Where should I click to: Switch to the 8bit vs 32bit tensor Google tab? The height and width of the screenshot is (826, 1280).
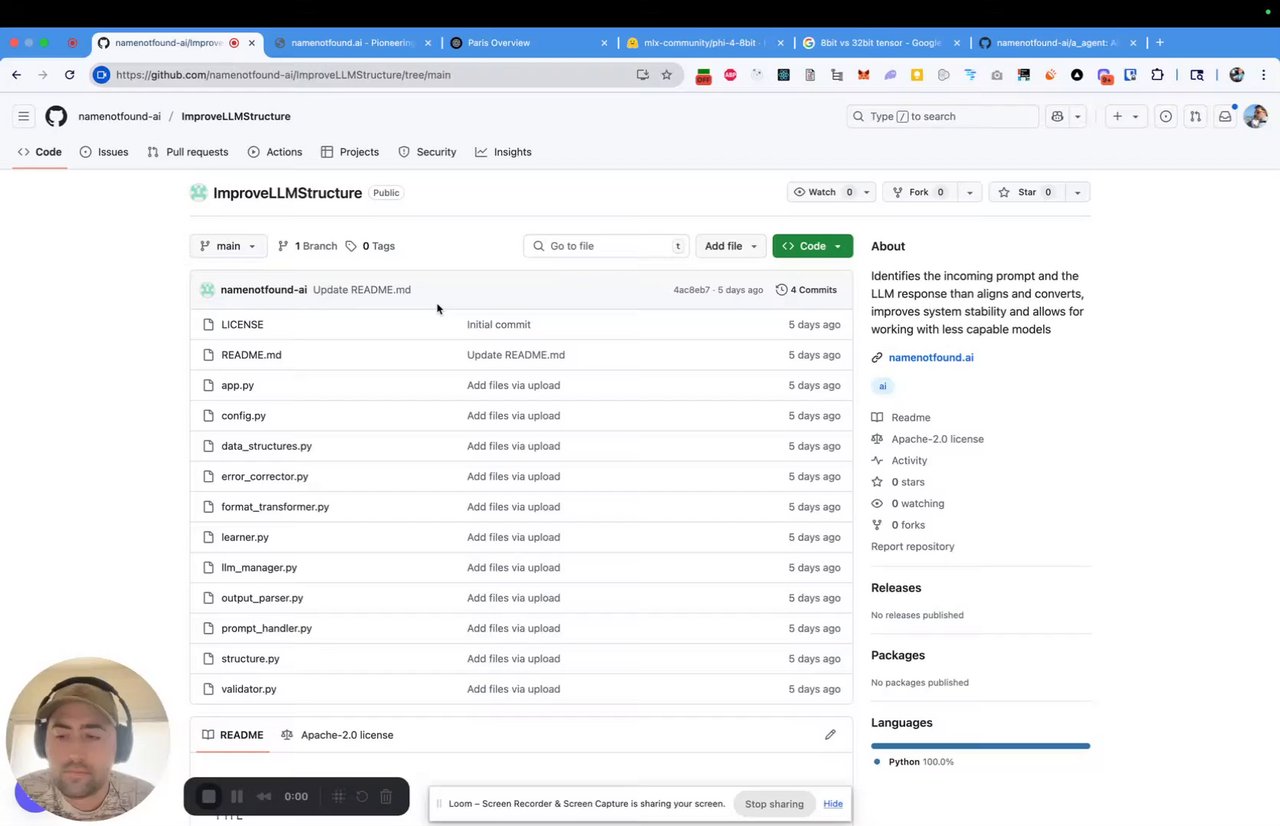[881, 43]
